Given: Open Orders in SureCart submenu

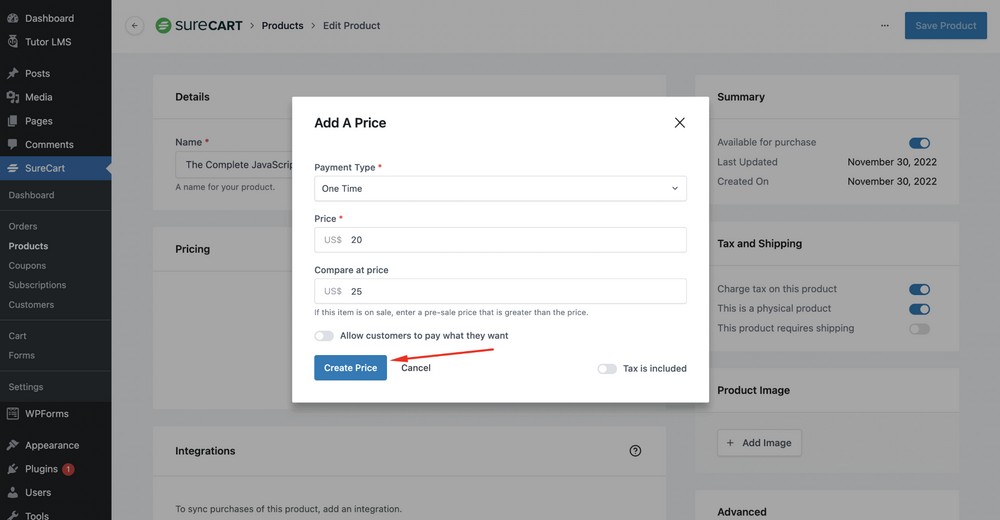Looking at the screenshot, I should (x=23, y=226).
